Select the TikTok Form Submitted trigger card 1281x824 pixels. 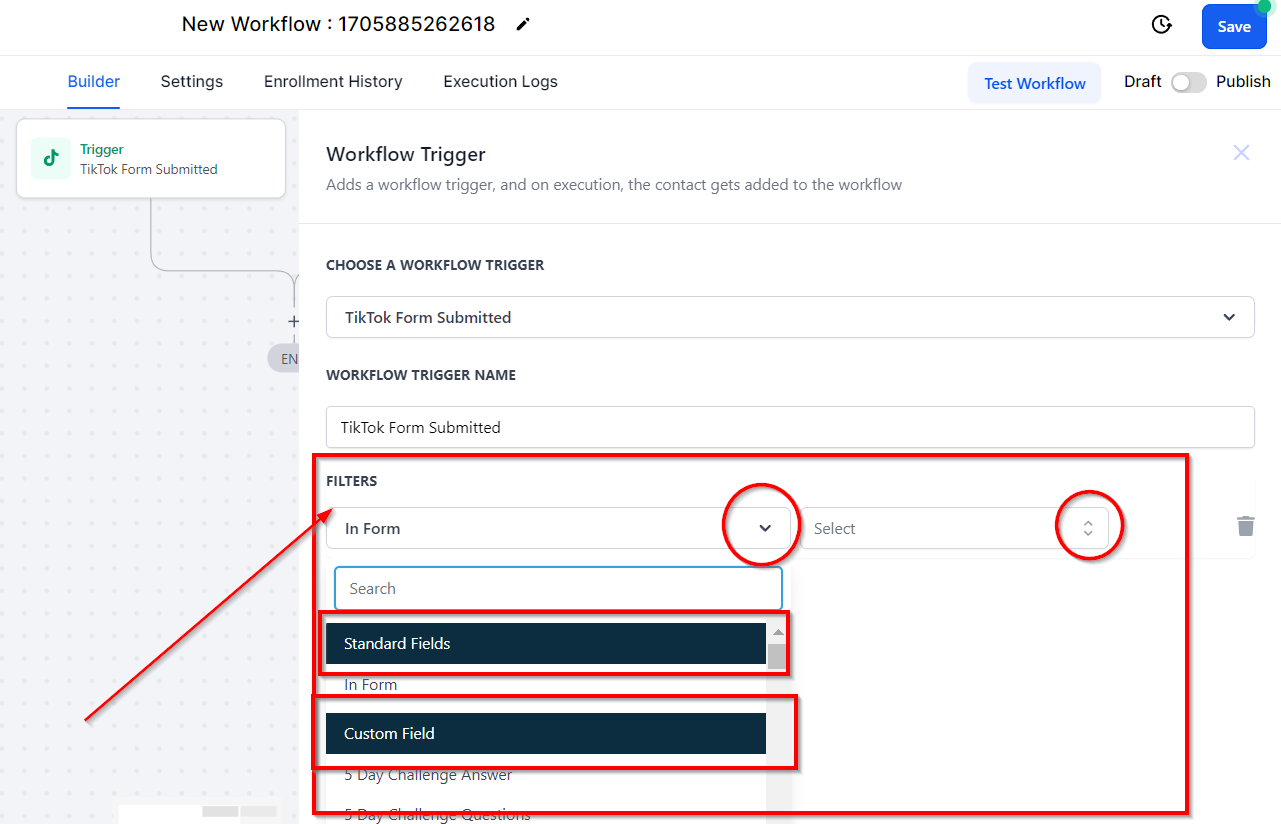pos(151,158)
